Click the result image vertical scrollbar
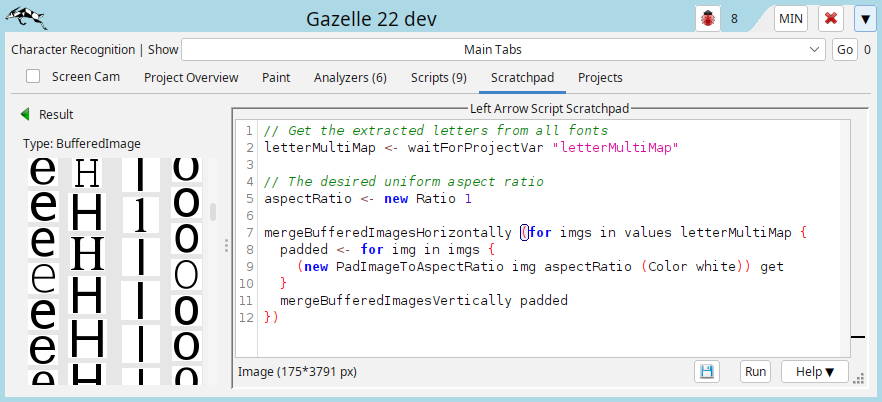 click(212, 213)
